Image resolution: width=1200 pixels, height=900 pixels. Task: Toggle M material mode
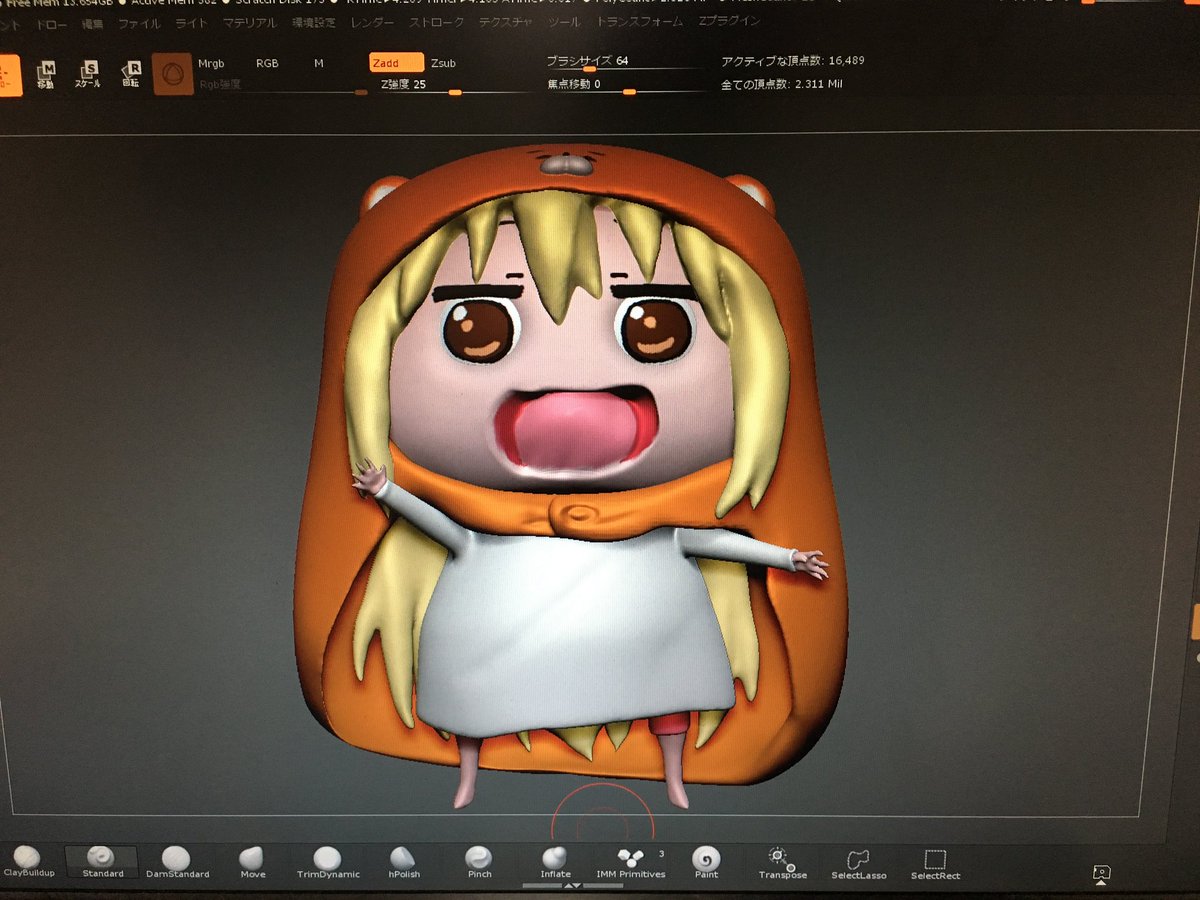tap(319, 63)
